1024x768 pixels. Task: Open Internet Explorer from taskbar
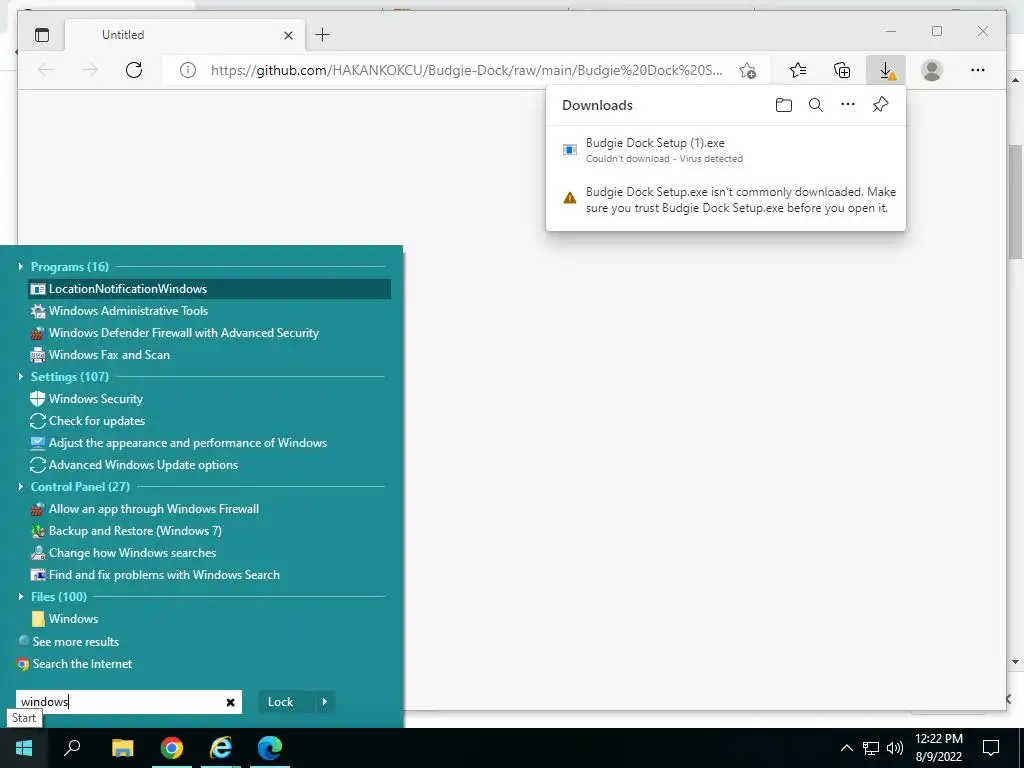(x=221, y=748)
